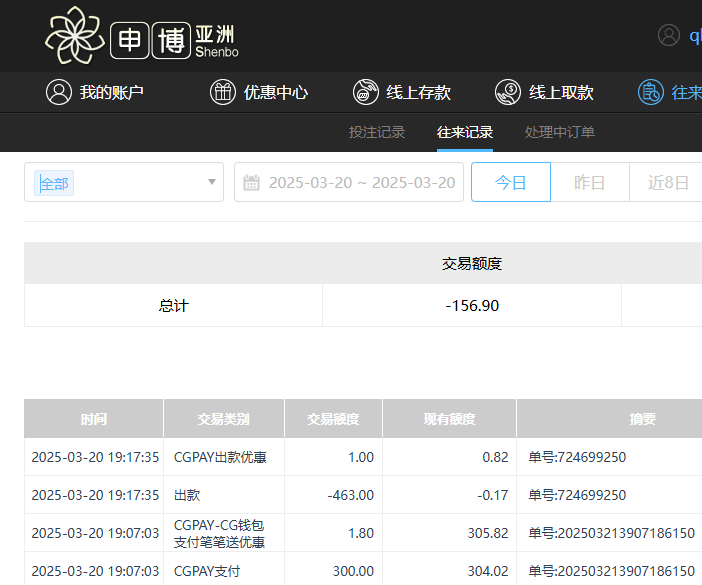Click the 全部 selected value in dropdown

coord(54,183)
